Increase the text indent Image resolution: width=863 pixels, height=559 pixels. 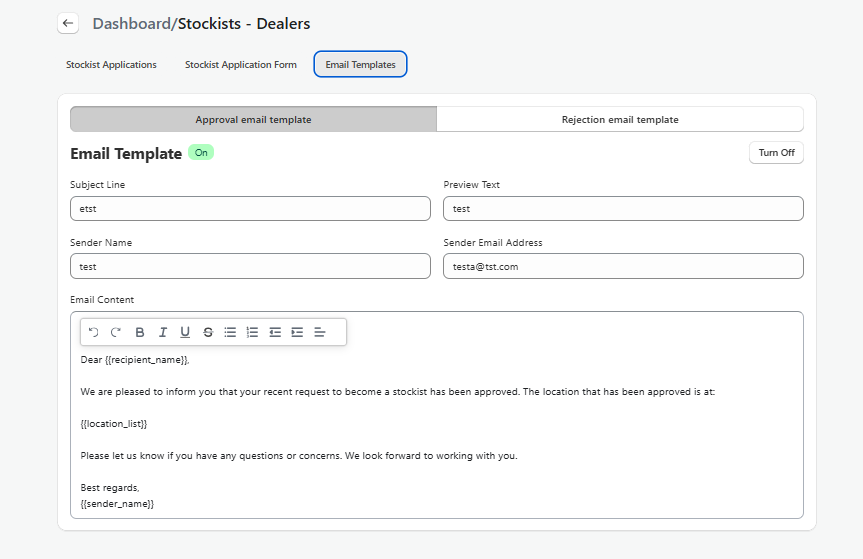click(x=297, y=332)
